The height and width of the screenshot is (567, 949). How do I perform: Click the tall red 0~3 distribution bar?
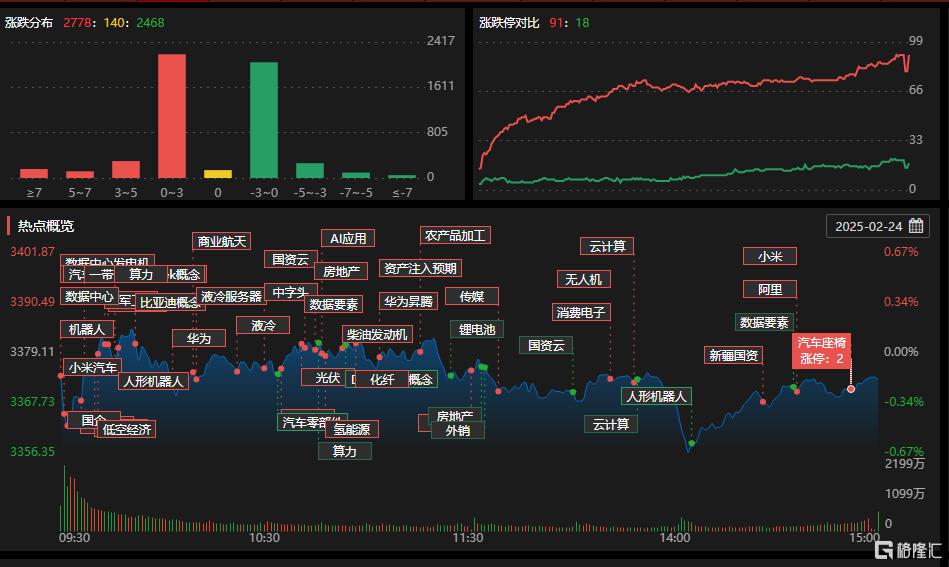point(172,116)
